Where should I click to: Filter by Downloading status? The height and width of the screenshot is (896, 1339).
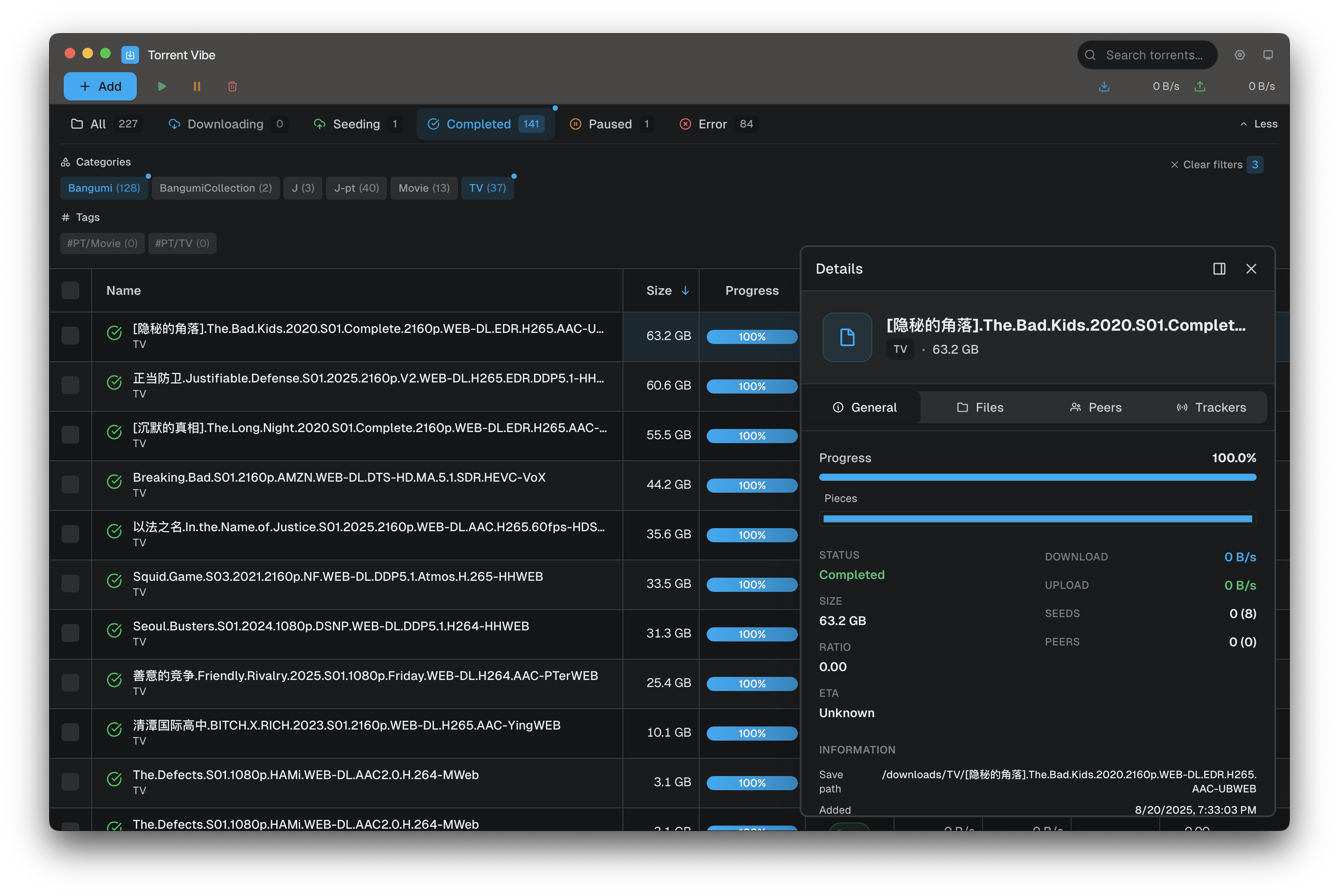click(228, 124)
